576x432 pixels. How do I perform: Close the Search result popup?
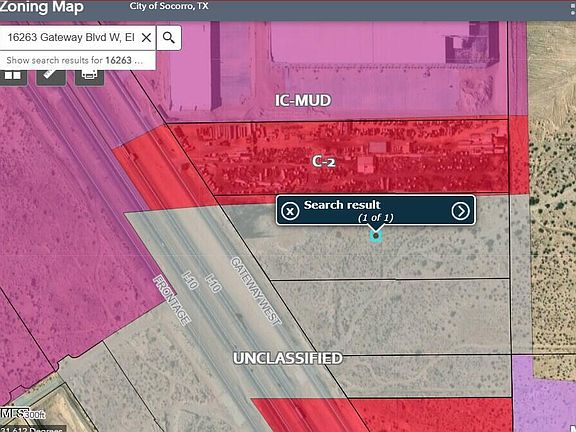coord(290,211)
